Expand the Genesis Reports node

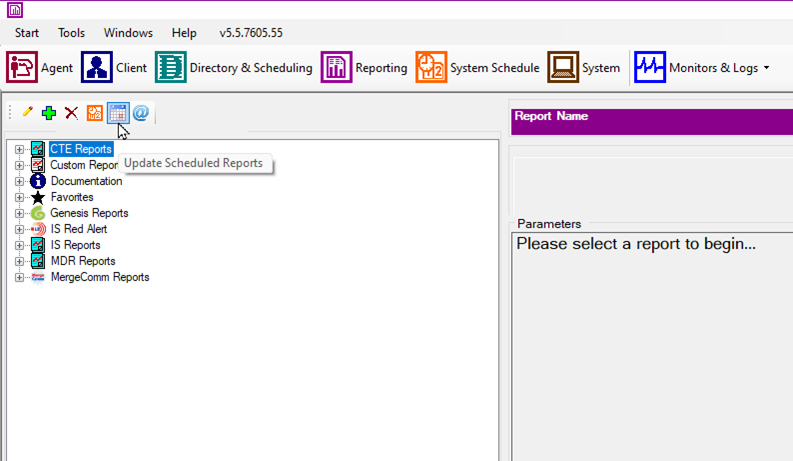coord(19,213)
